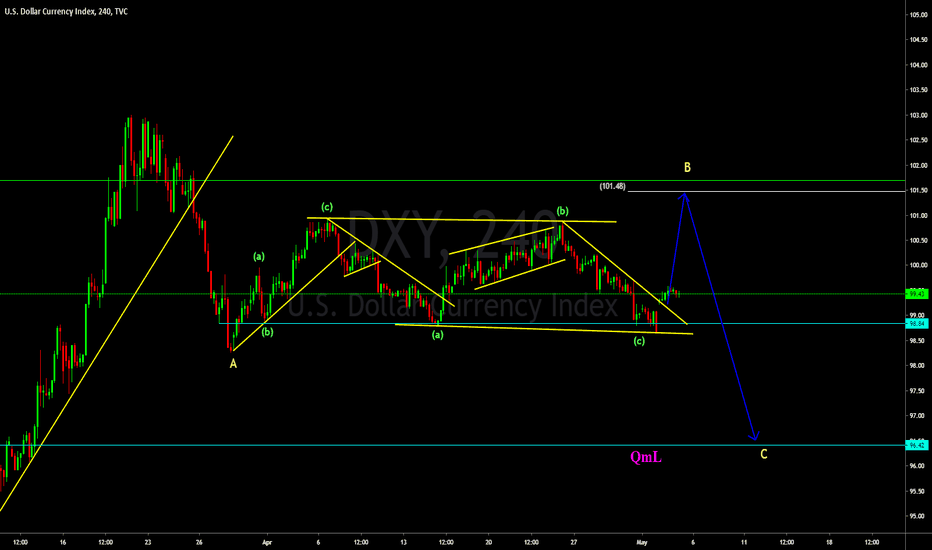Click the 11 date label on the time axis
The image size is (932, 550).
click(744, 542)
